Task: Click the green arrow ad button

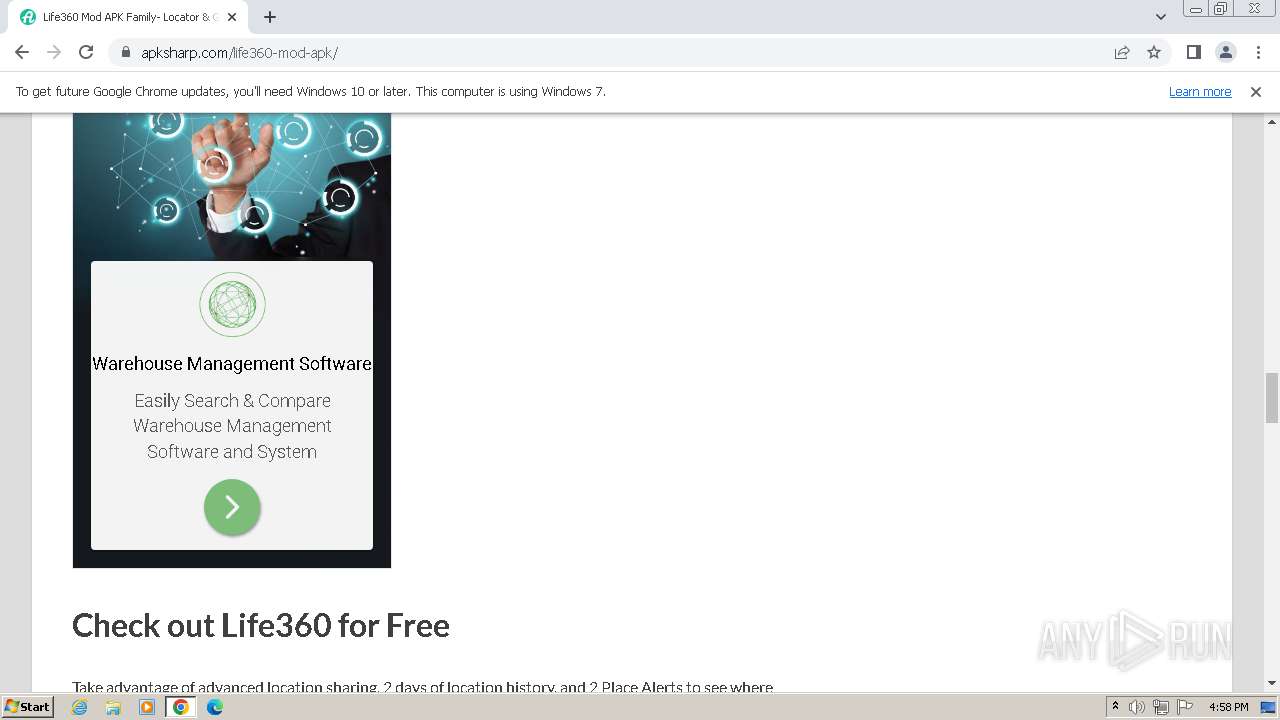Action: [x=232, y=507]
